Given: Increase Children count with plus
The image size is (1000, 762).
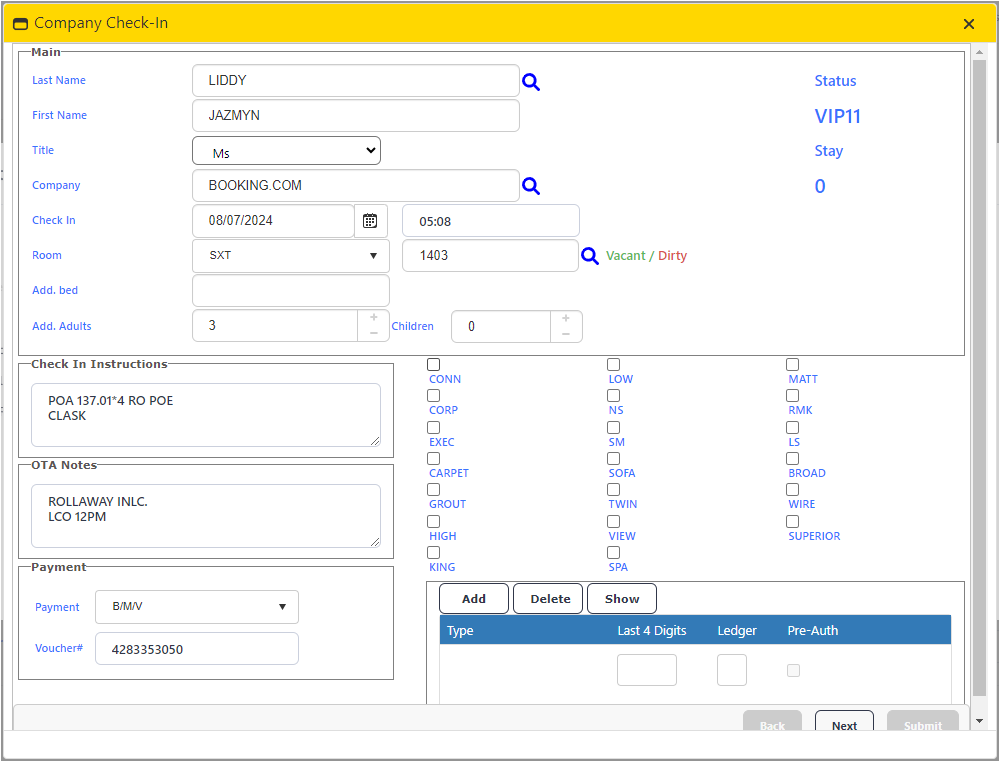Looking at the screenshot, I should (x=566, y=318).
